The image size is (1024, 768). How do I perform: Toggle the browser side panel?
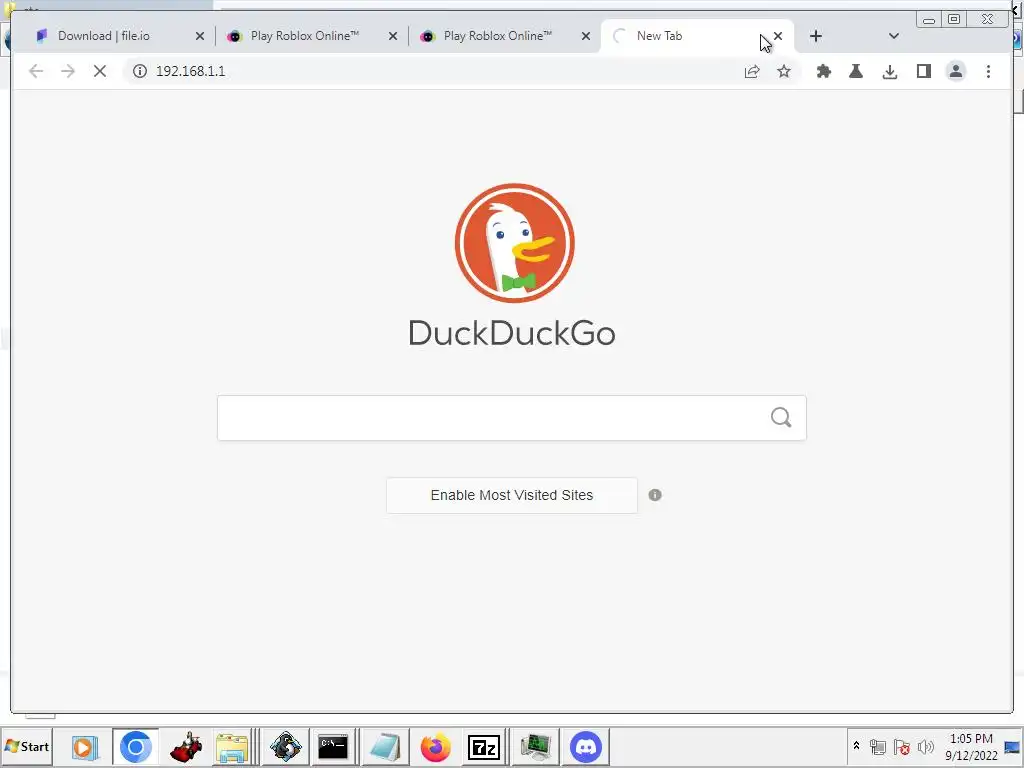[x=923, y=71]
